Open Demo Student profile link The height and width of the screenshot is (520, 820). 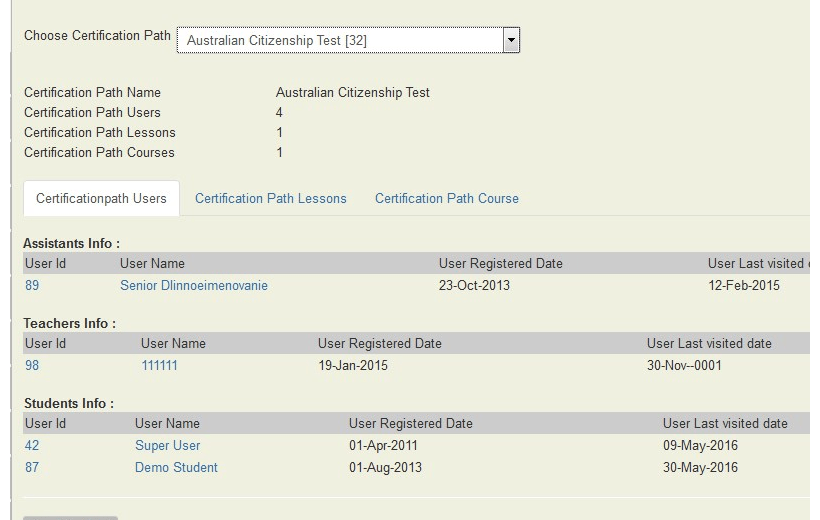pos(176,467)
